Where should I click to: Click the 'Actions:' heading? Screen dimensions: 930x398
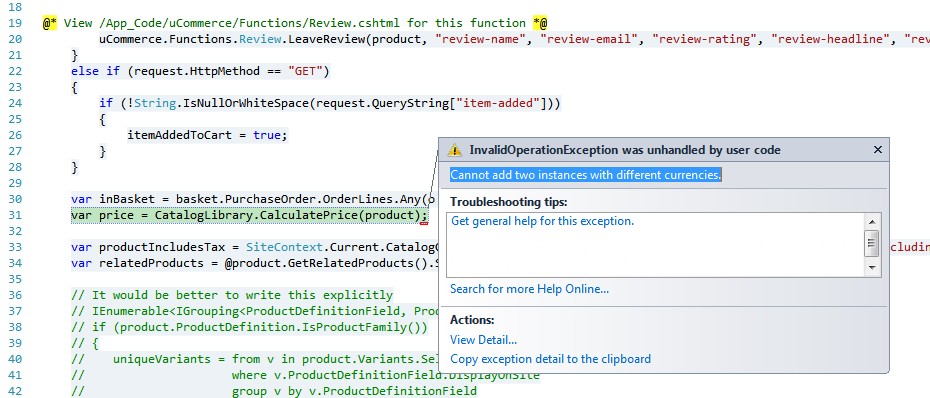point(472,320)
